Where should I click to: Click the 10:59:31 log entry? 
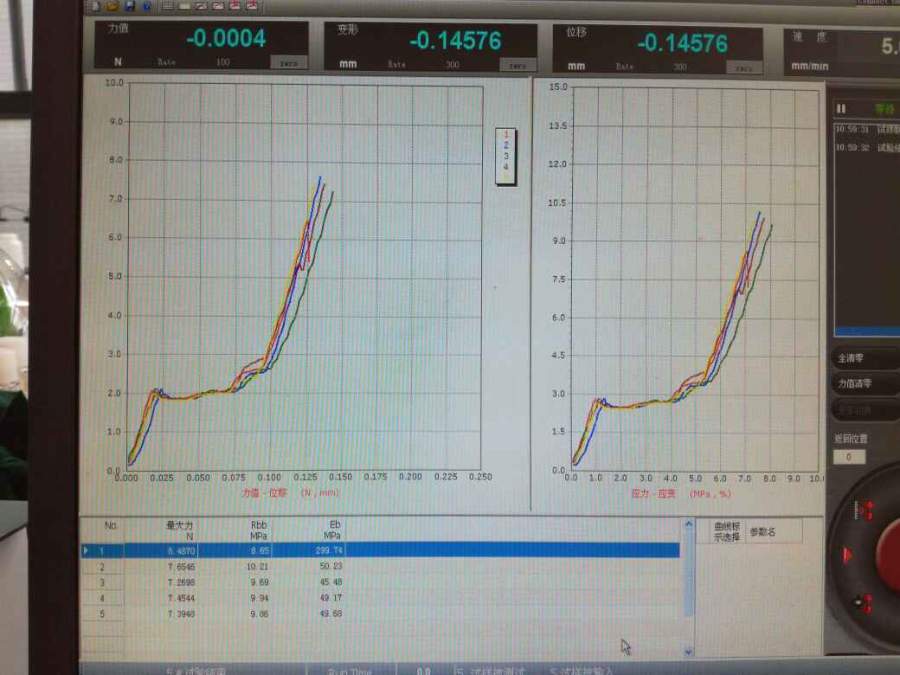pos(866,130)
